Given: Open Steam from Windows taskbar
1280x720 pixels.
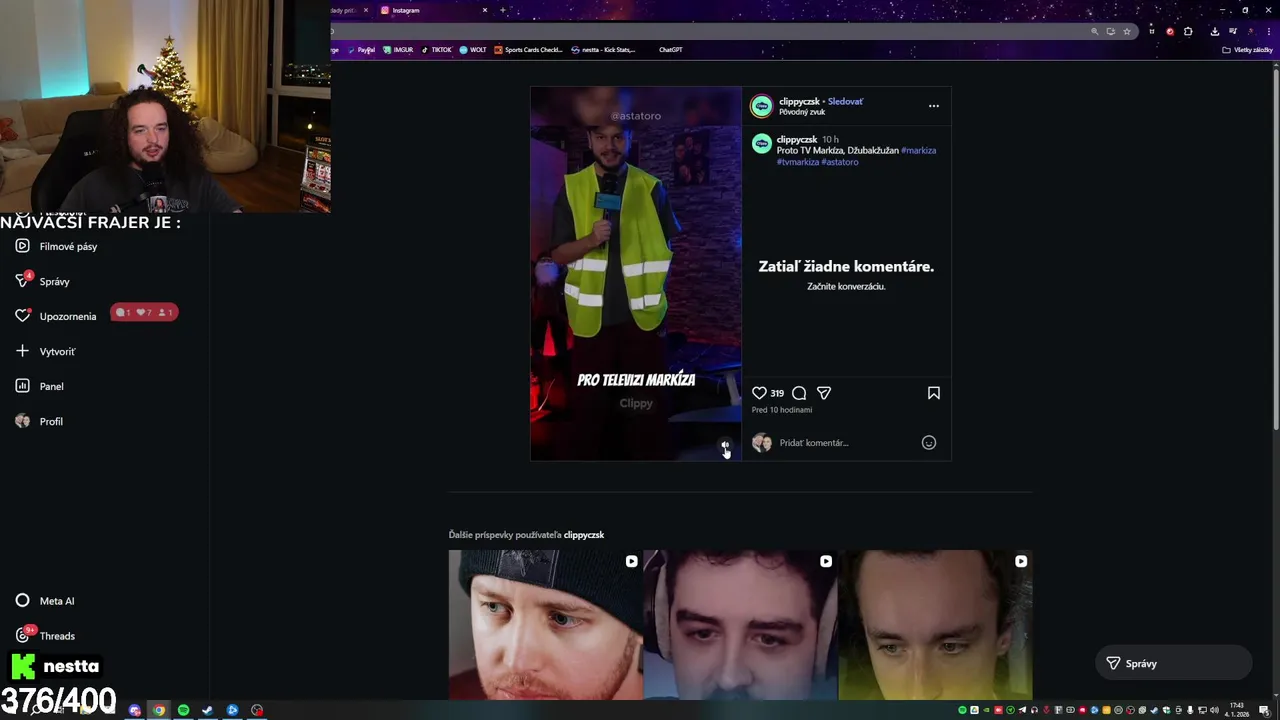Looking at the screenshot, I should point(208,710).
